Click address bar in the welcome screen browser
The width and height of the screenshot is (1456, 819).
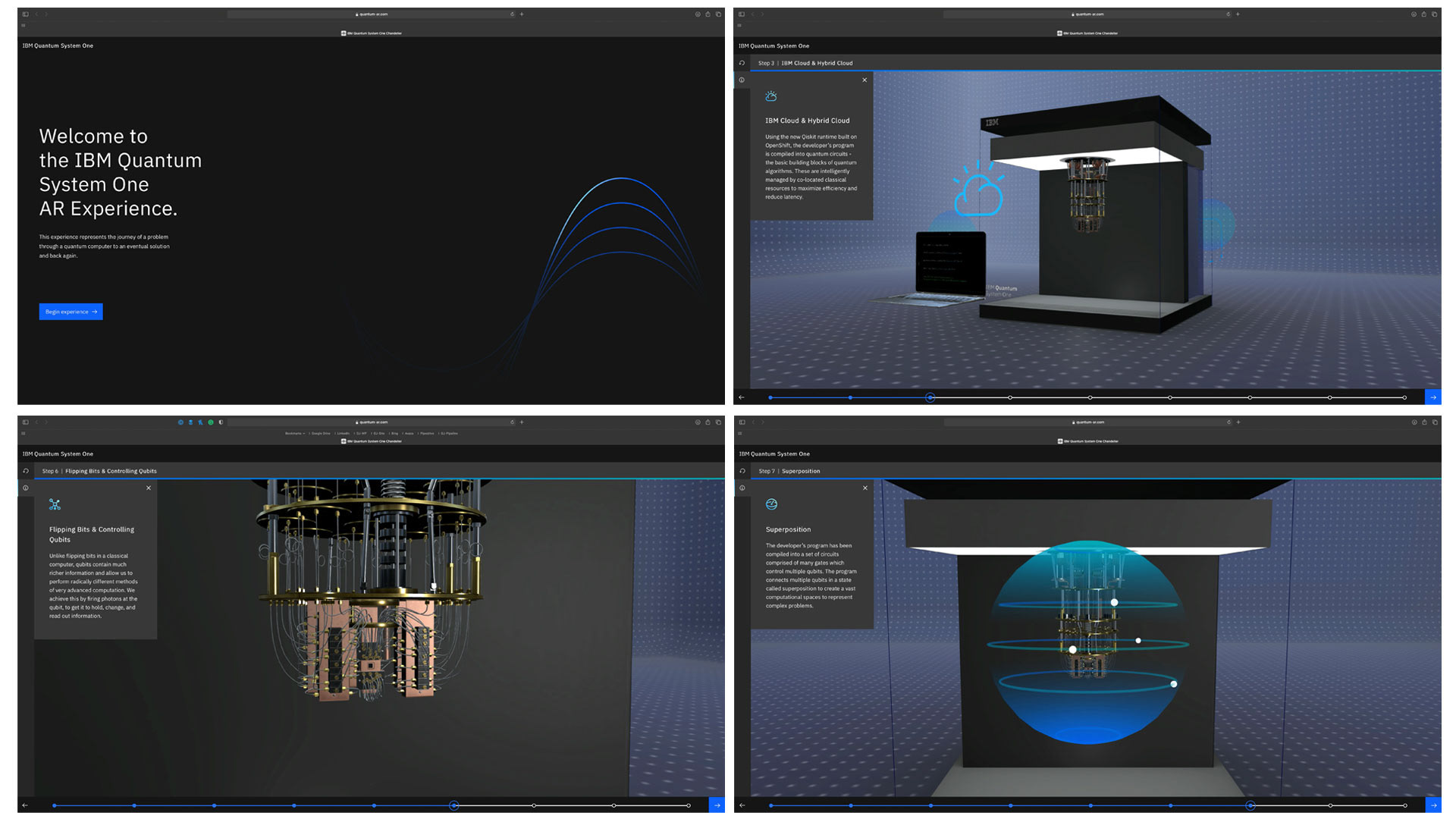click(x=372, y=14)
